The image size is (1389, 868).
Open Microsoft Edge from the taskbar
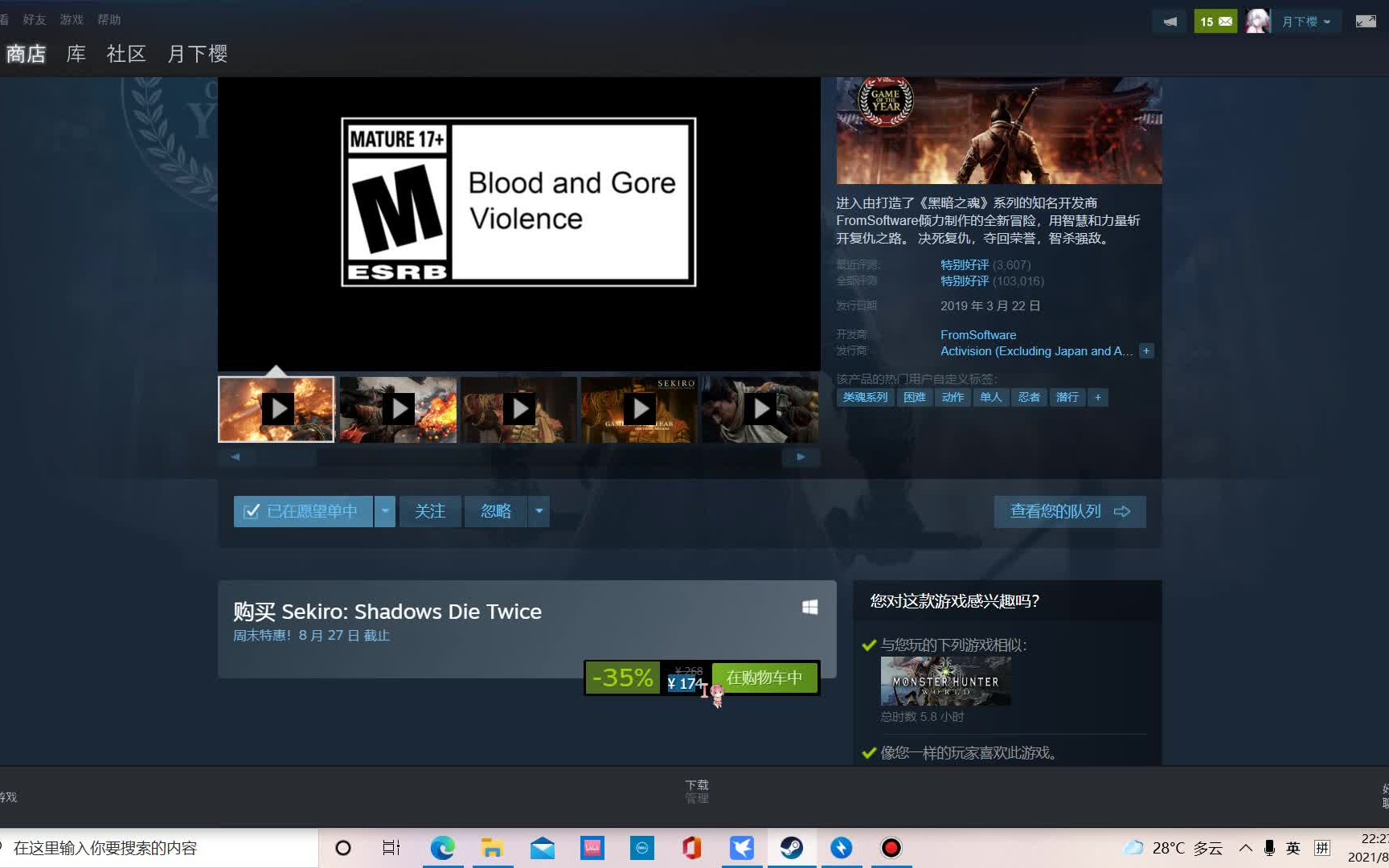point(442,848)
